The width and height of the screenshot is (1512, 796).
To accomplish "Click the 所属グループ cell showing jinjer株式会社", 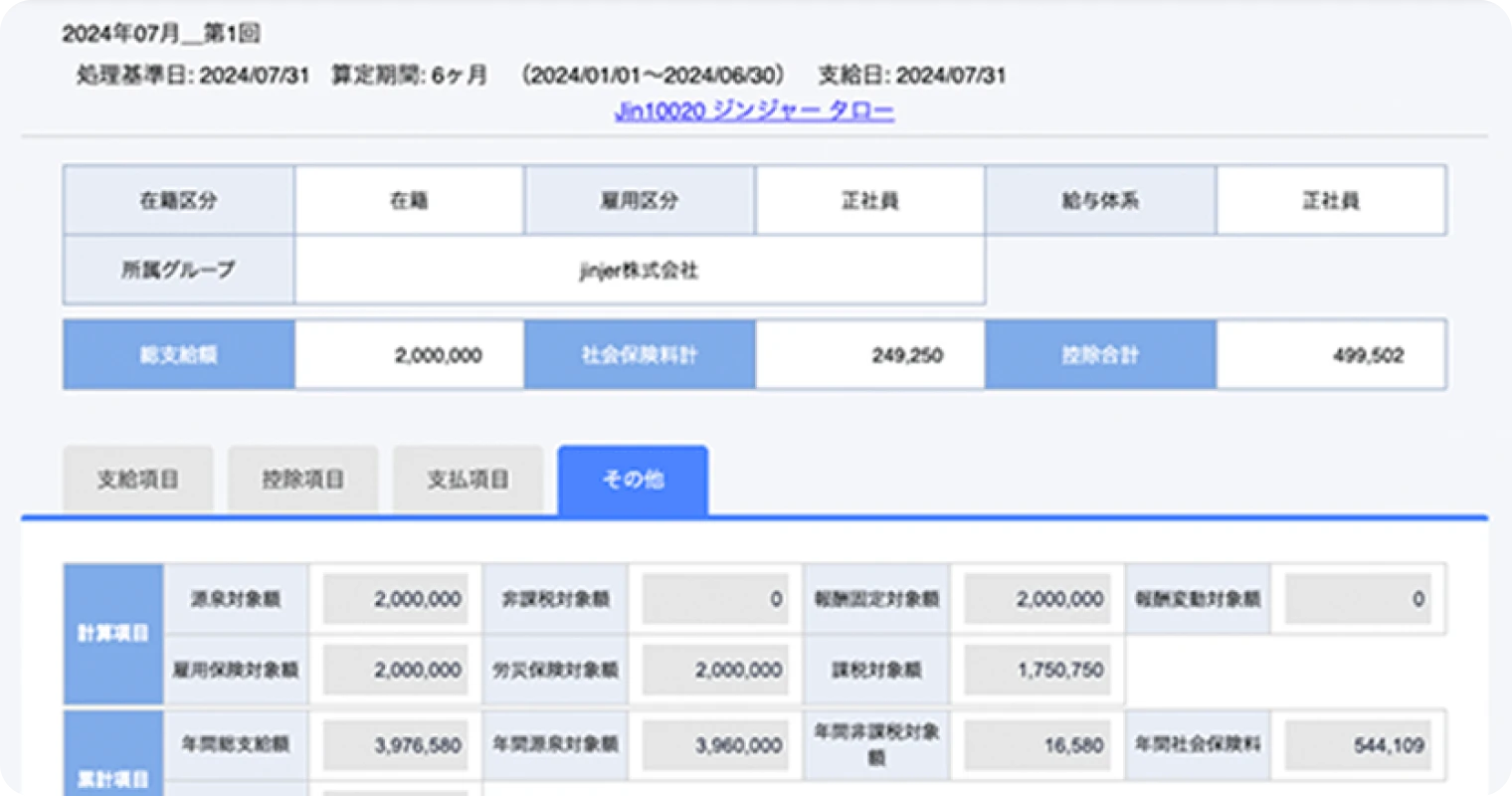I will (x=639, y=271).
